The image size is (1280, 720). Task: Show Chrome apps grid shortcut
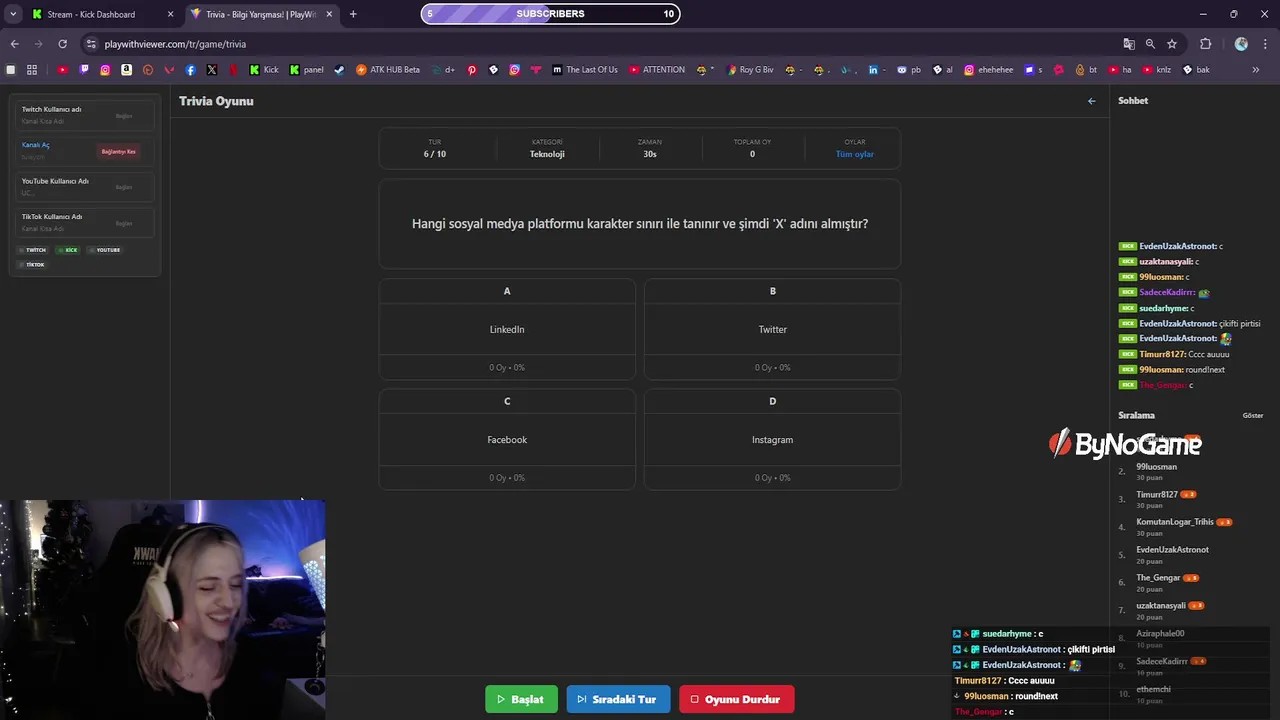pyautogui.click(x=32, y=70)
